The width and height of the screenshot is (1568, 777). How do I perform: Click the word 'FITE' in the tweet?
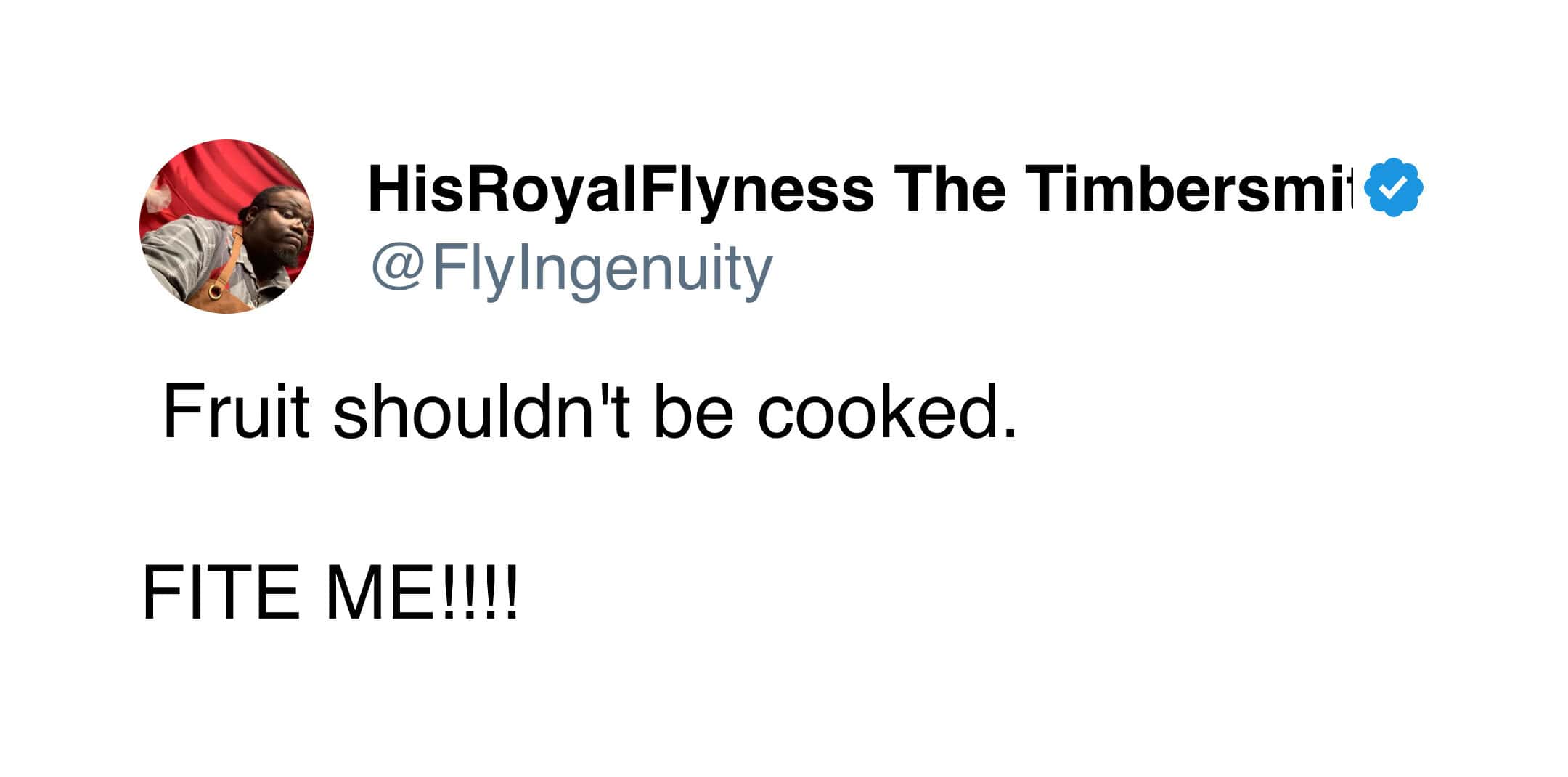221,593
